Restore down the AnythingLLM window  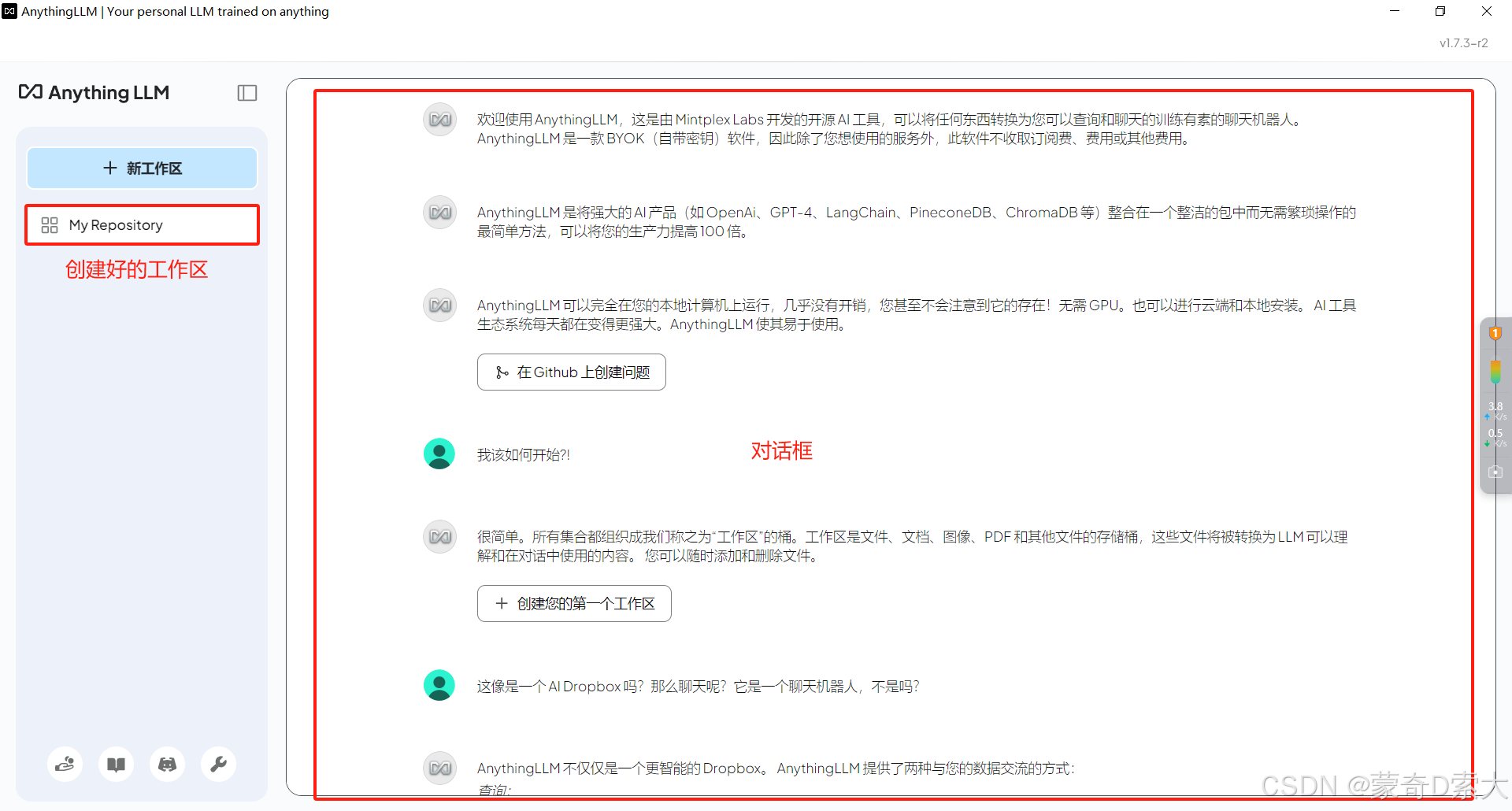pos(1440,11)
